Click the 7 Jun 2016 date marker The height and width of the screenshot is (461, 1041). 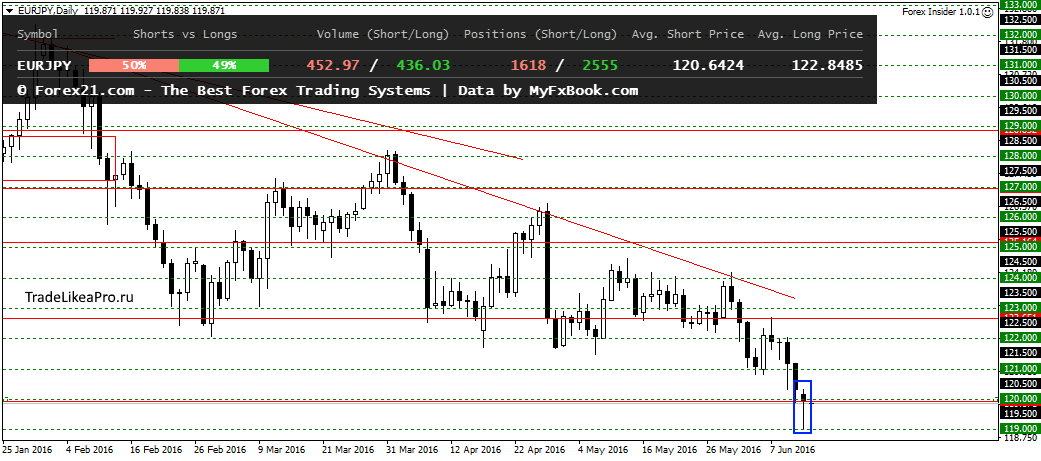pos(793,450)
